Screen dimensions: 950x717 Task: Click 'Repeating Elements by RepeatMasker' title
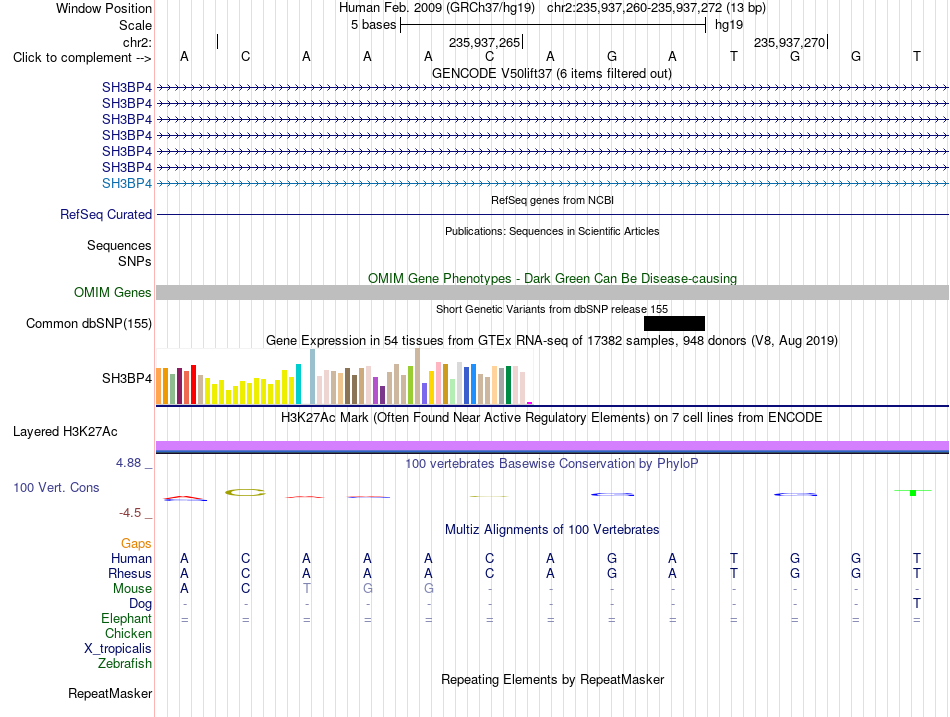553,679
